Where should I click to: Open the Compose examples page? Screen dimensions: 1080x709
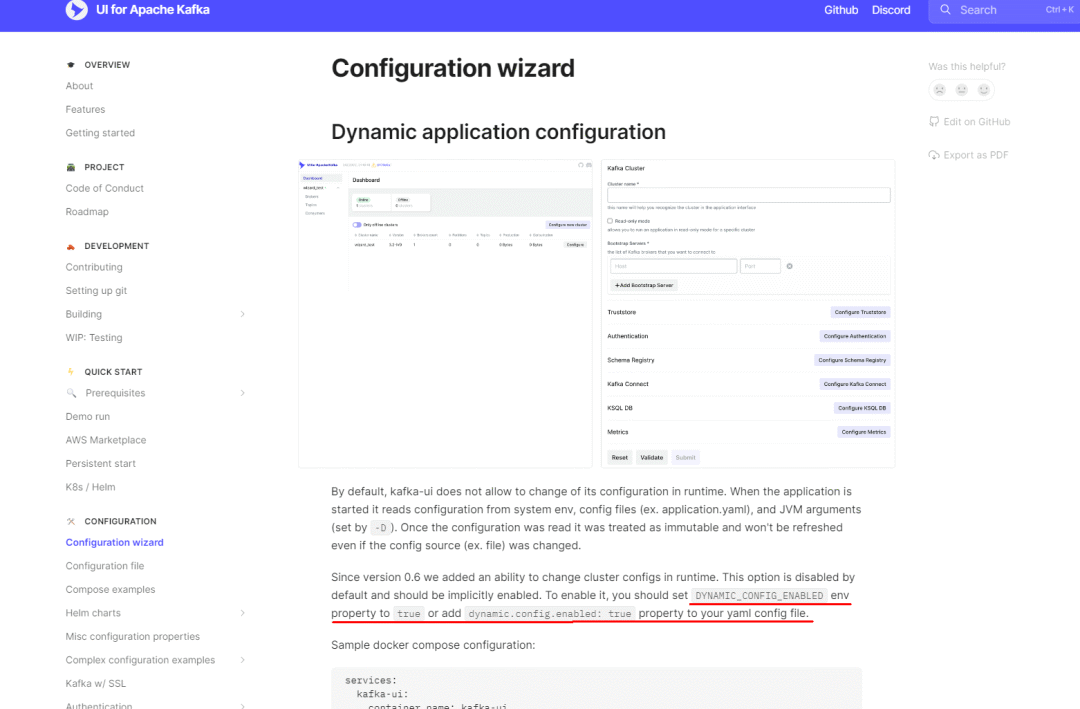tap(110, 590)
